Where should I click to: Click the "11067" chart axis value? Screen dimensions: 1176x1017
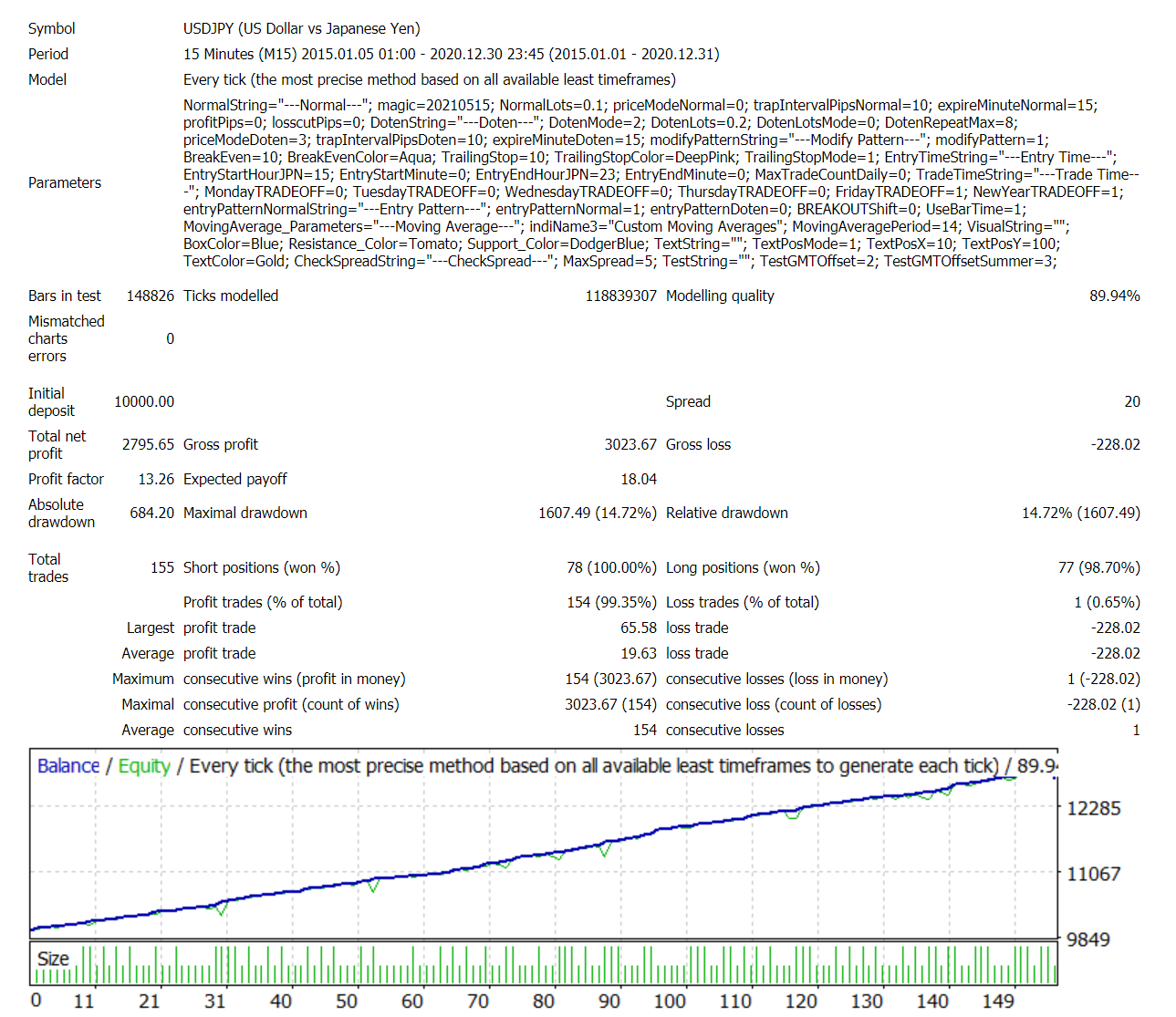pos(1094,874)
